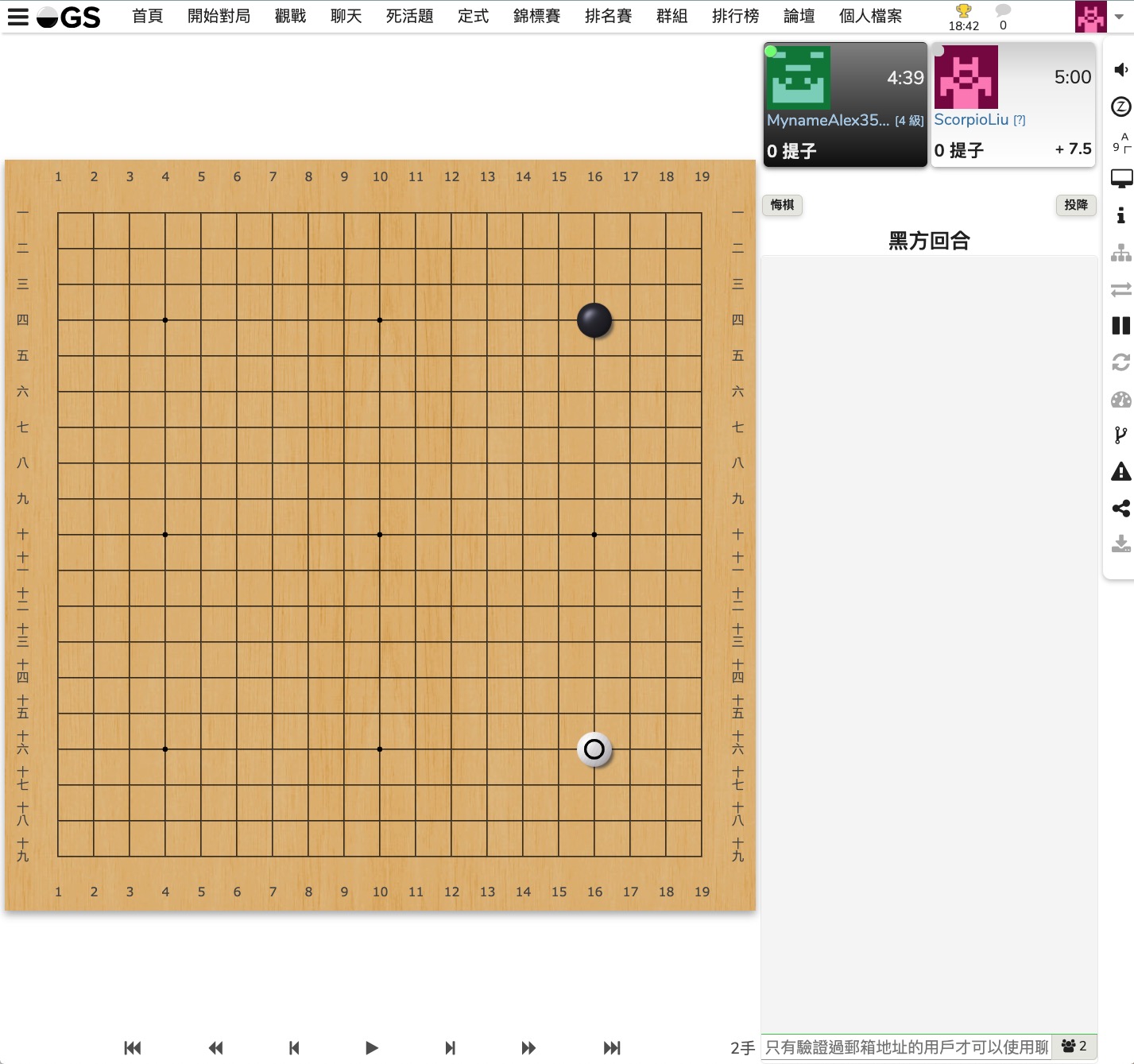This screenshot has width=1134, height=1064.
Task: Click the pink avatar of the white player
Action: point(966,77)
